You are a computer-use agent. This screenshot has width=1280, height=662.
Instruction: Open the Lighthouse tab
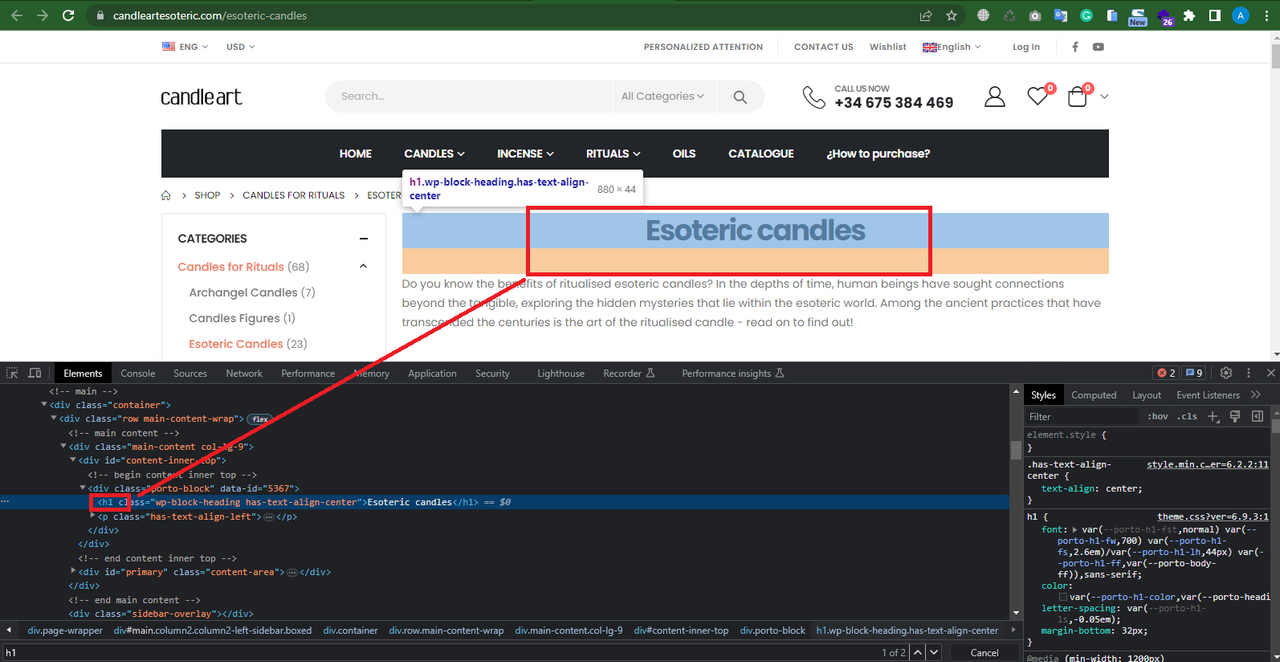click(x=561, y=373)
